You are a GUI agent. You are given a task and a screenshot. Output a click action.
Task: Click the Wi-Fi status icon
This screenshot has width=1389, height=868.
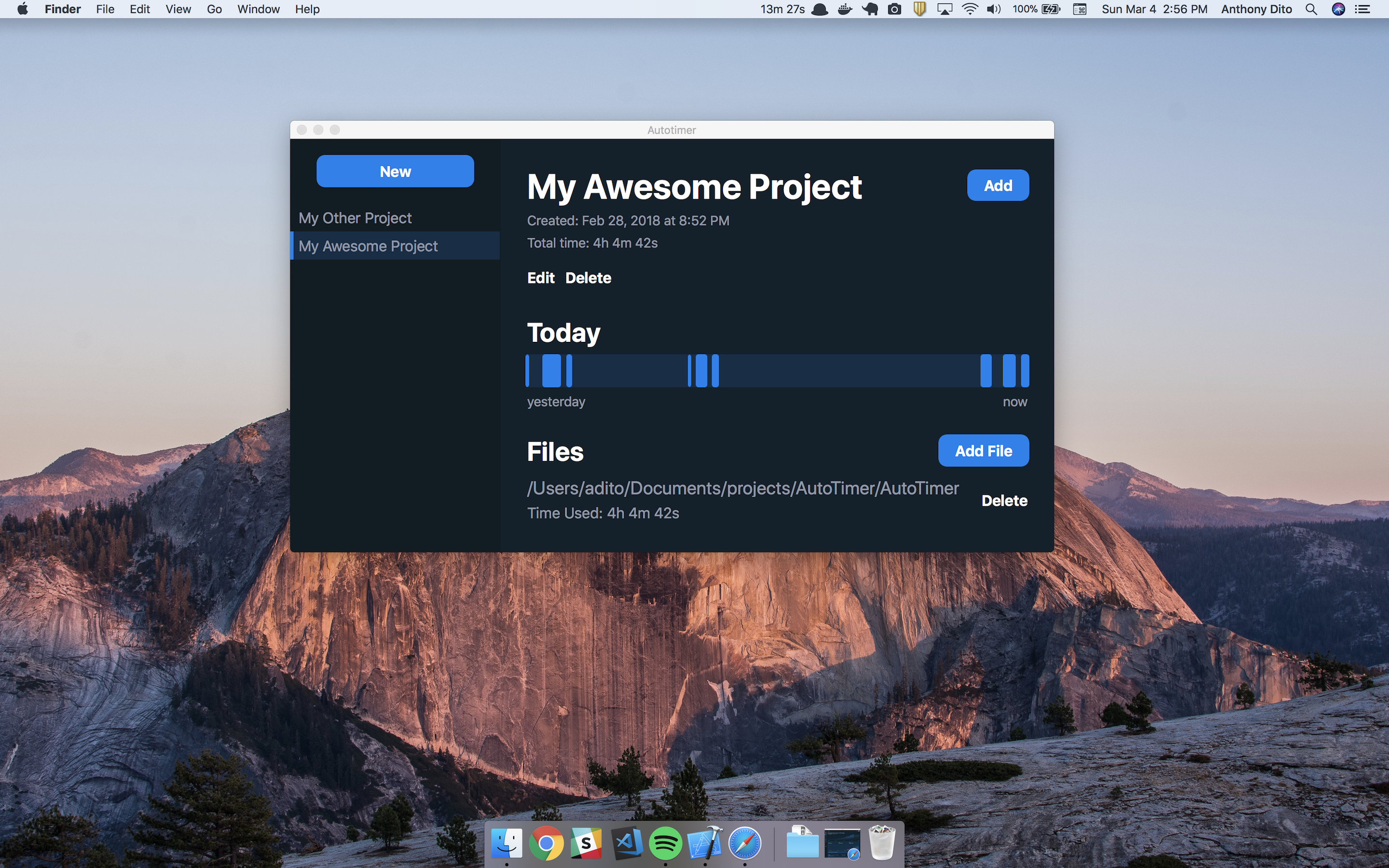coord(969,9)
